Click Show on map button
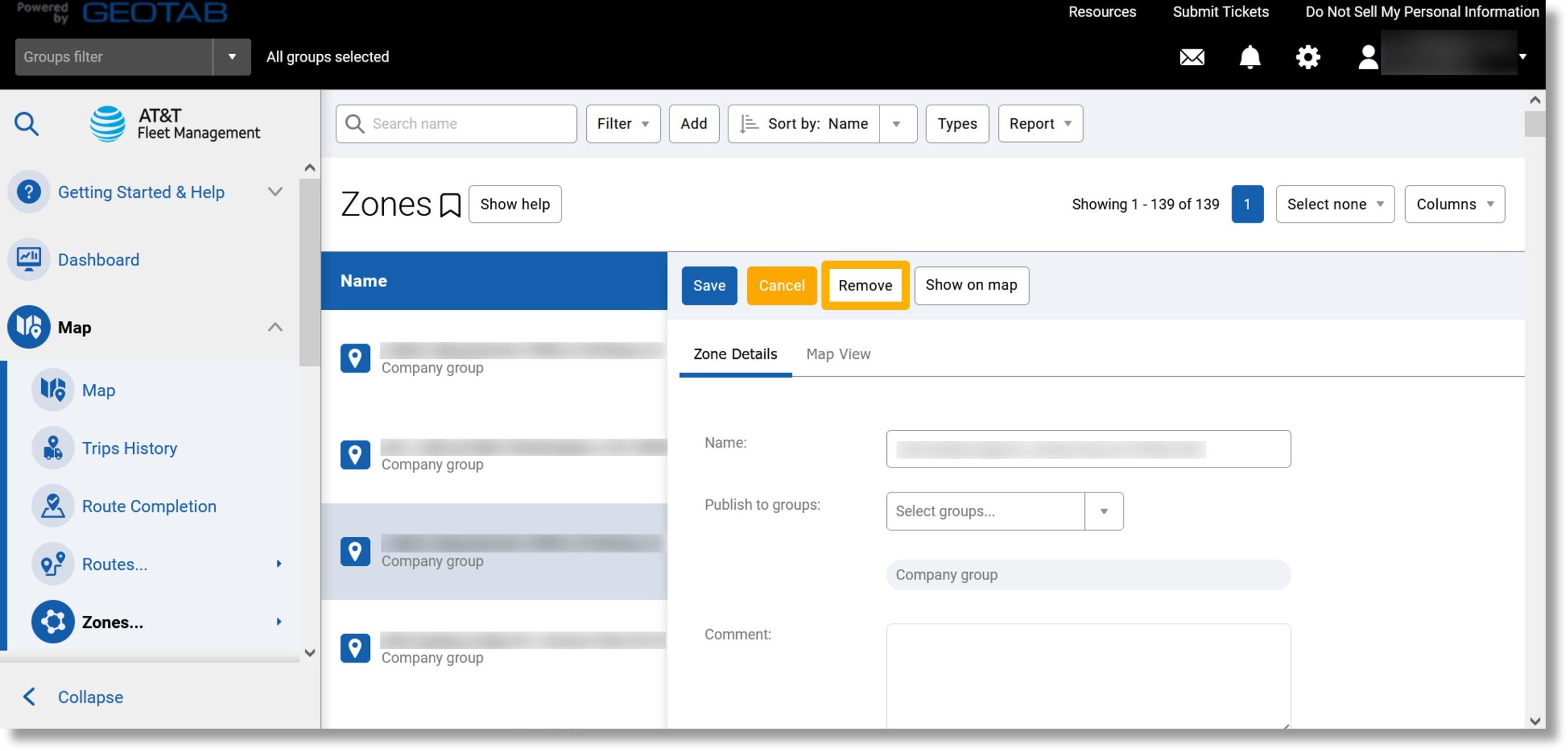The image size is (1568, 751). click(971, 285)
